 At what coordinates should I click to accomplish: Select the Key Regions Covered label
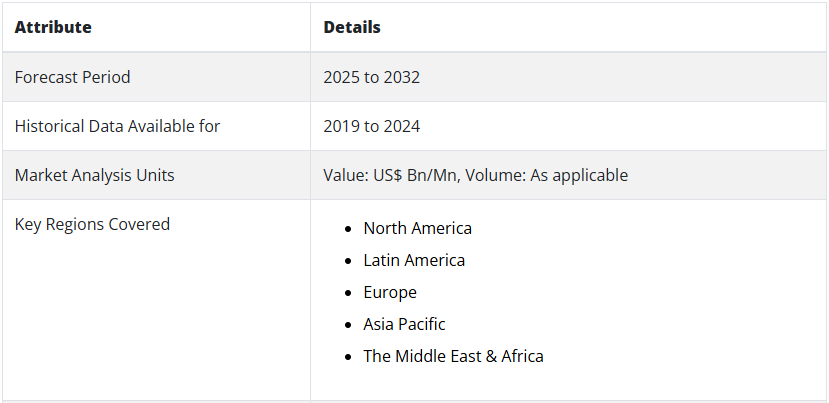(93, 224)
